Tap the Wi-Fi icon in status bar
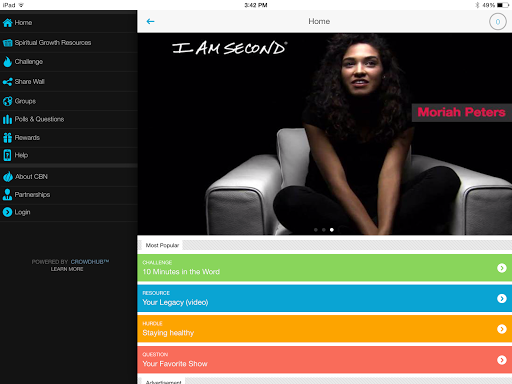 point(21,5)
